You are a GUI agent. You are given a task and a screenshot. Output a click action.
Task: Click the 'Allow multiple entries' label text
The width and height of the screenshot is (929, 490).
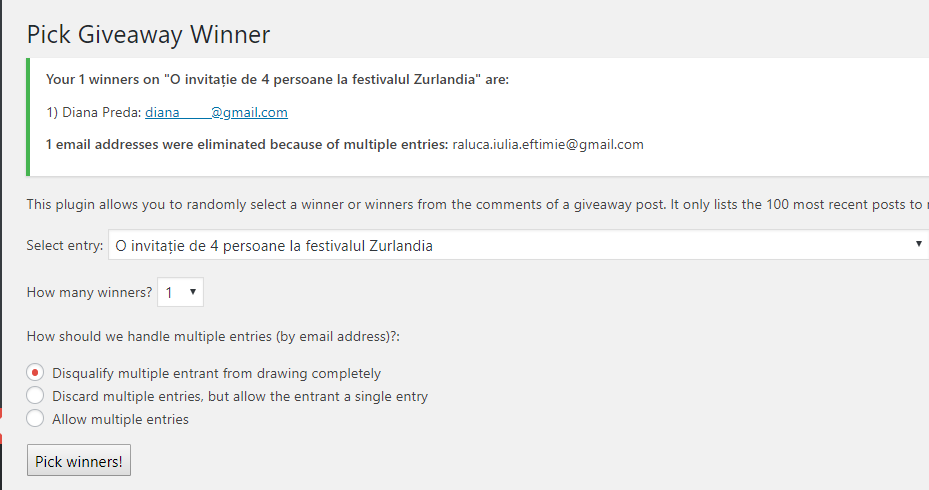(x=120, y=420)
